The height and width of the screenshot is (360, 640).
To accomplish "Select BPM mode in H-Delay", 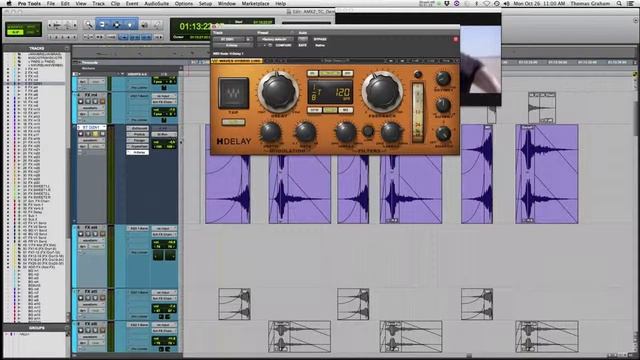I will pos(314,110).
